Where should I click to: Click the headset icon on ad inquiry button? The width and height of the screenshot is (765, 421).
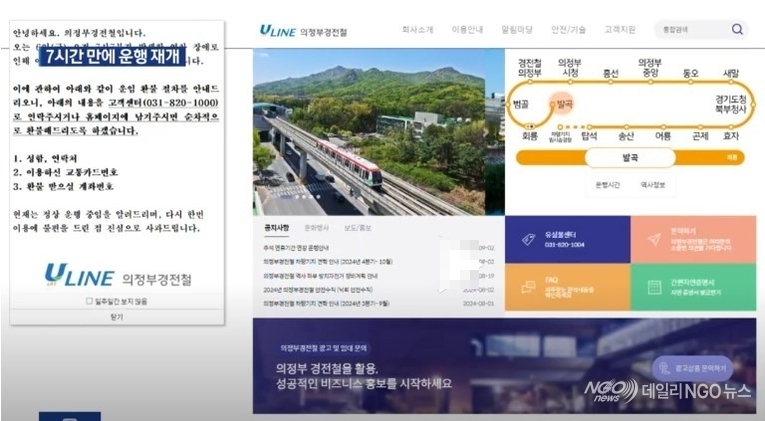click(664, 368)
